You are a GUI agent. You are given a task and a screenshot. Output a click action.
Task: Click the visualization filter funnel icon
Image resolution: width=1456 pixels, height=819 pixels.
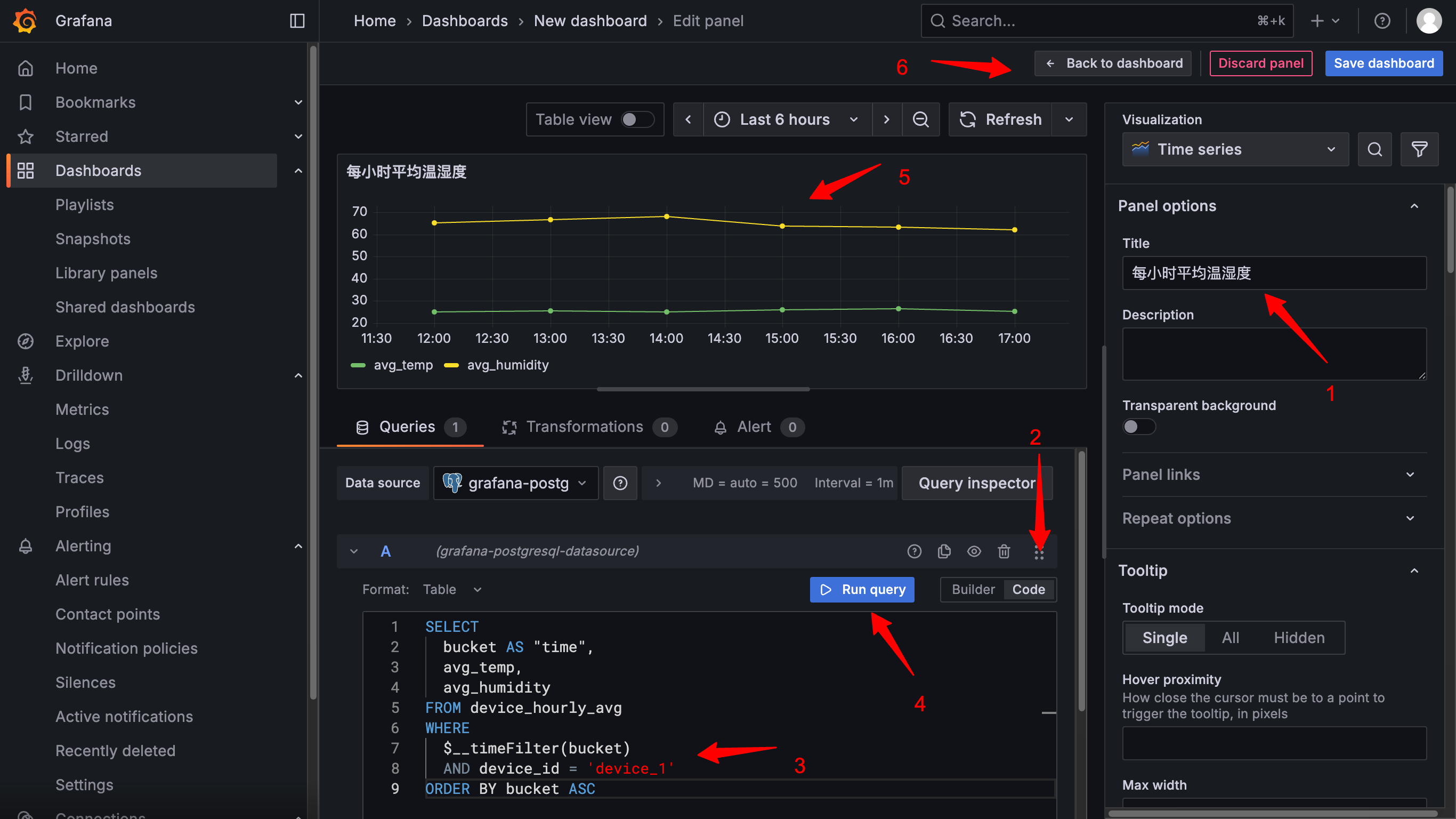pyautogui.click(x=1419, y=149)
